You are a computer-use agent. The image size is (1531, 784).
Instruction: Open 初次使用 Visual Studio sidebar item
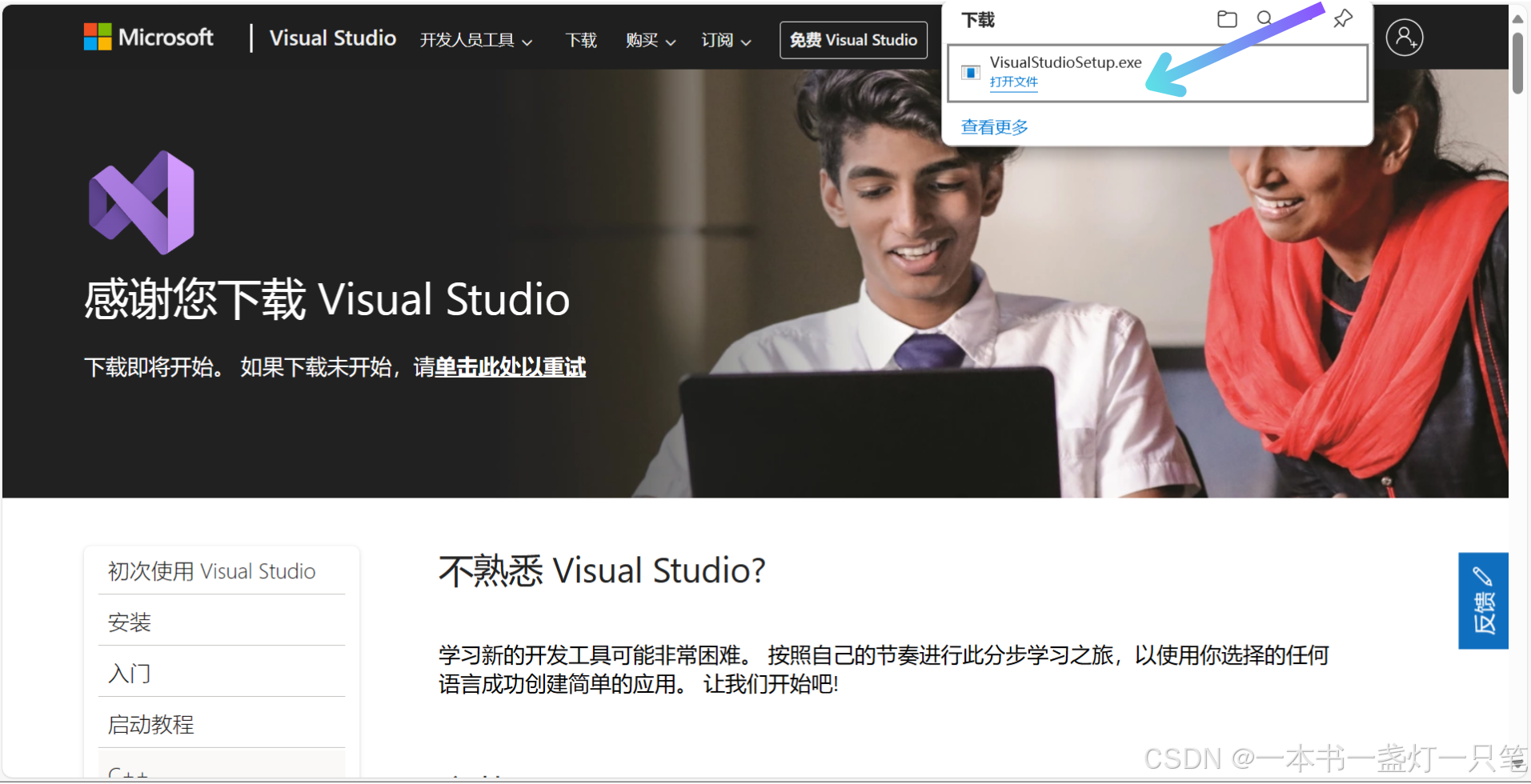point(222,571)
